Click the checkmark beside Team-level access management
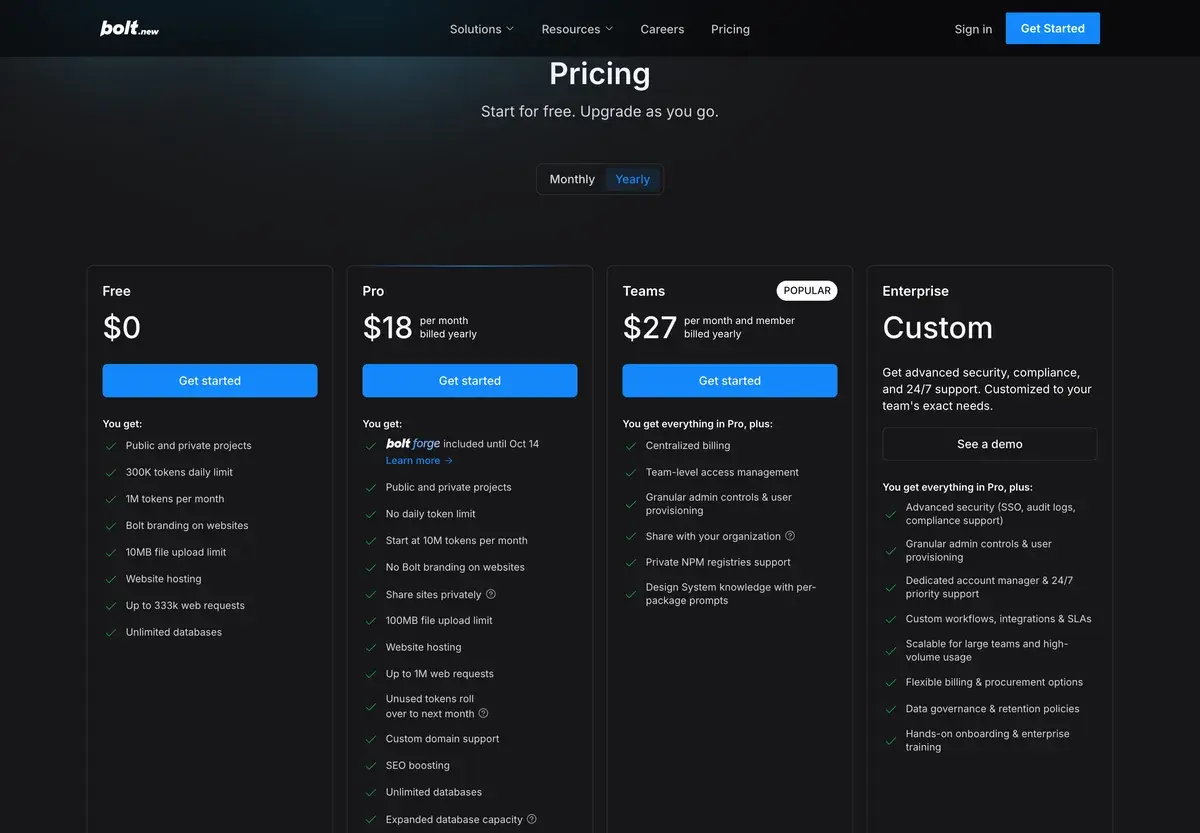1200x833 pixels. pyautogui.click(x=631, y=472)
